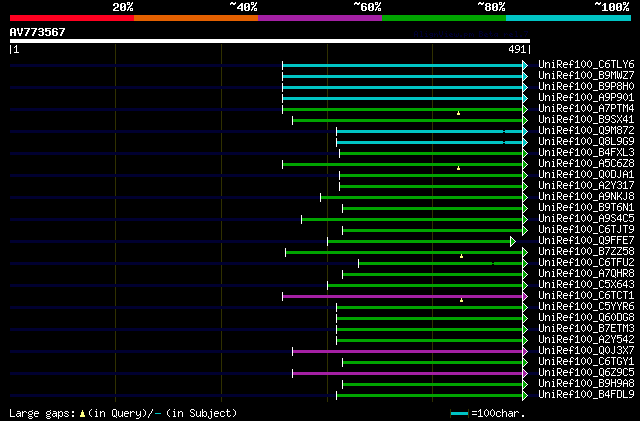Select the UniRef100_B4FDL9 label

(586, 395)
